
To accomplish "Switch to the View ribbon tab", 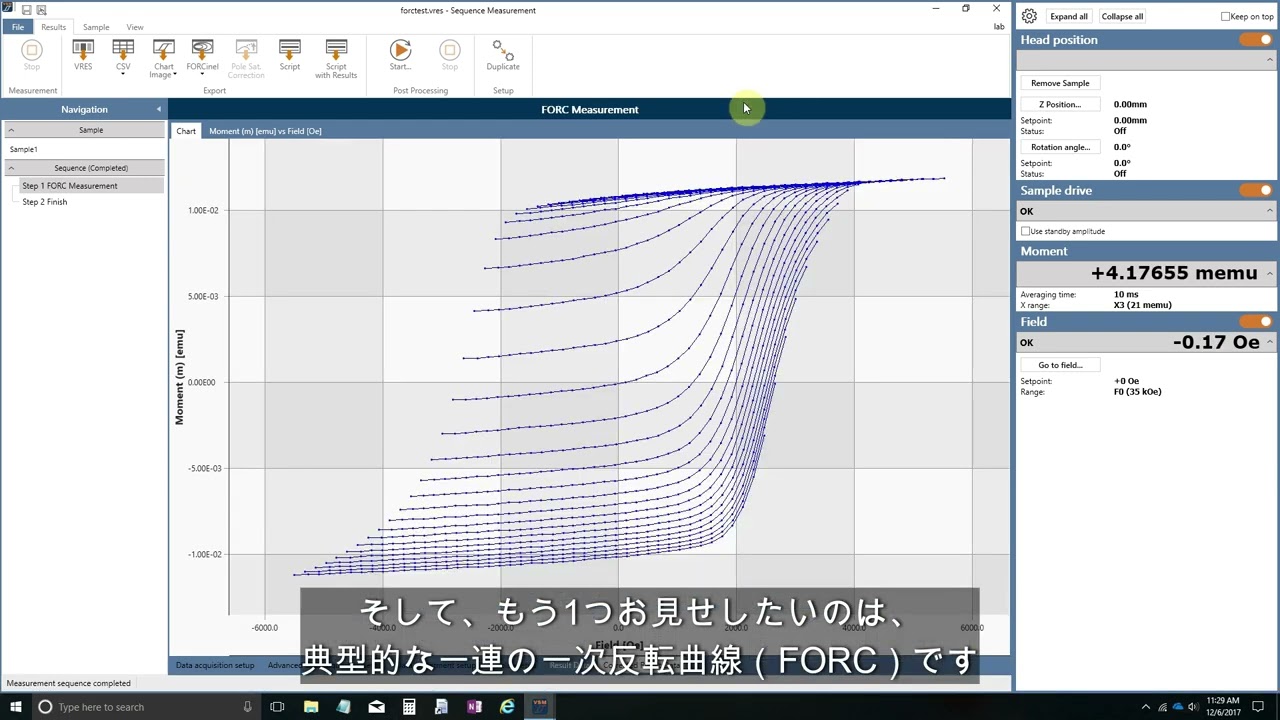I will (x=135, y=27).
